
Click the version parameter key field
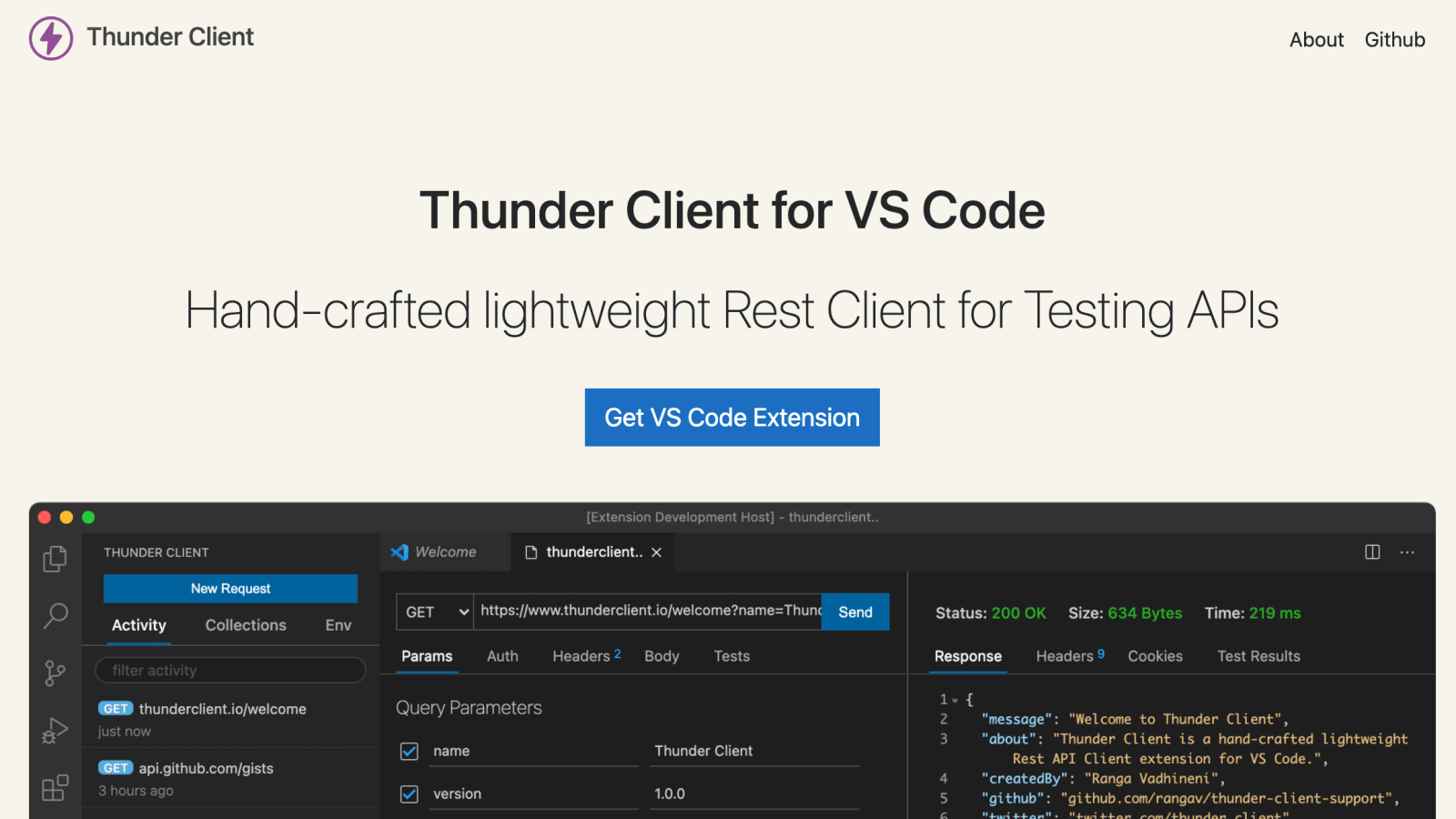coord(534,794)
